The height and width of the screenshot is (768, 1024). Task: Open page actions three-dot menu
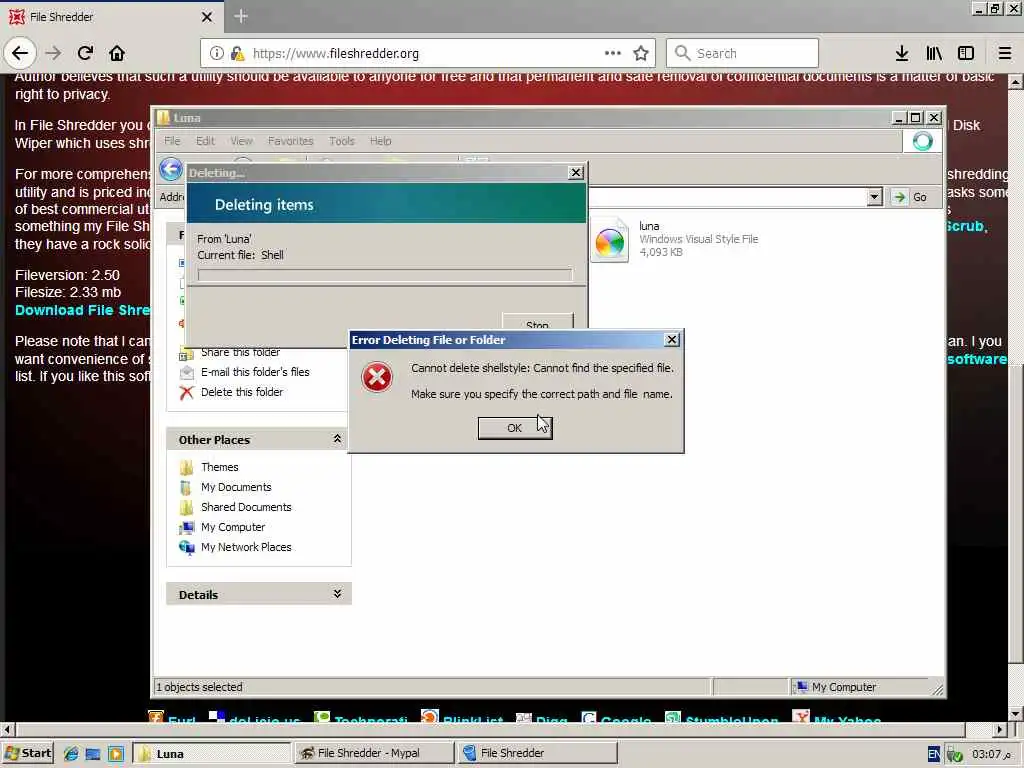tap(613, 53)
